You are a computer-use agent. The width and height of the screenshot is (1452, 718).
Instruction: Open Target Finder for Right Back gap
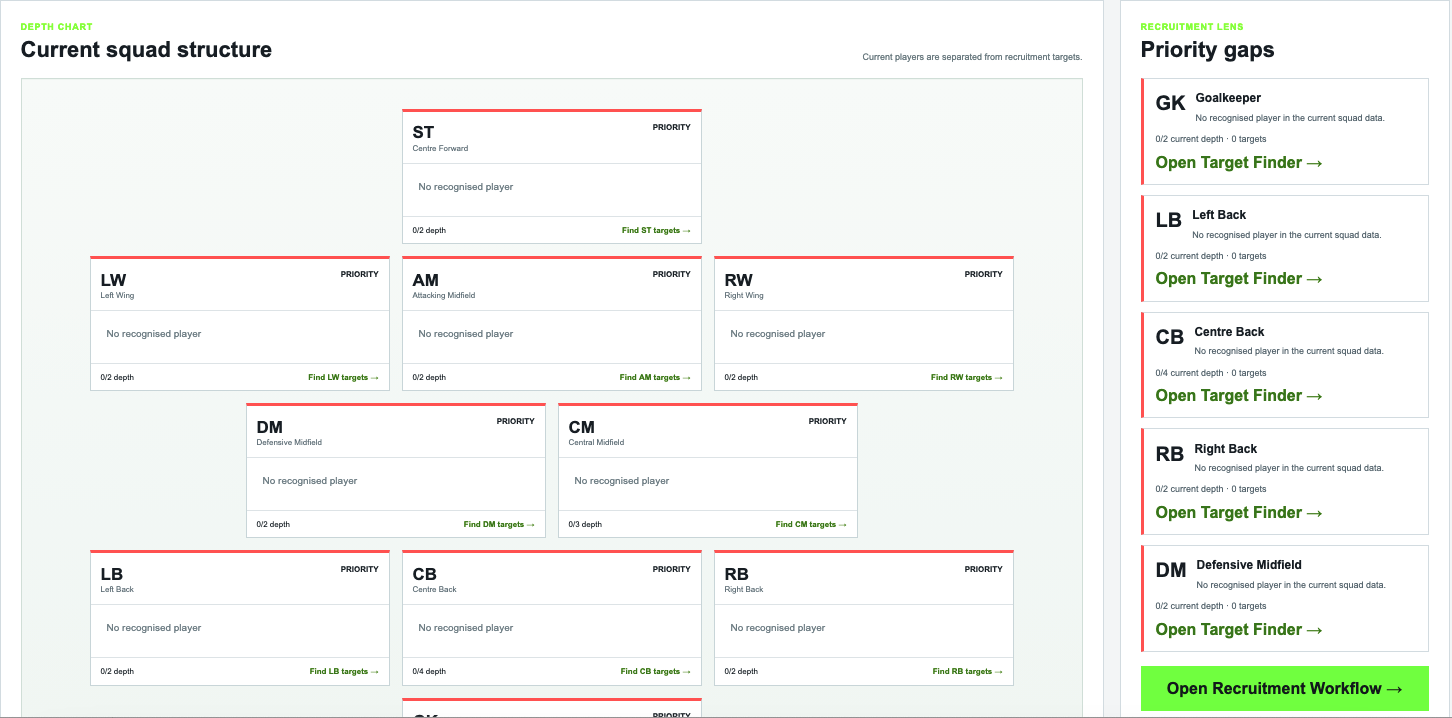[1239, 512]
